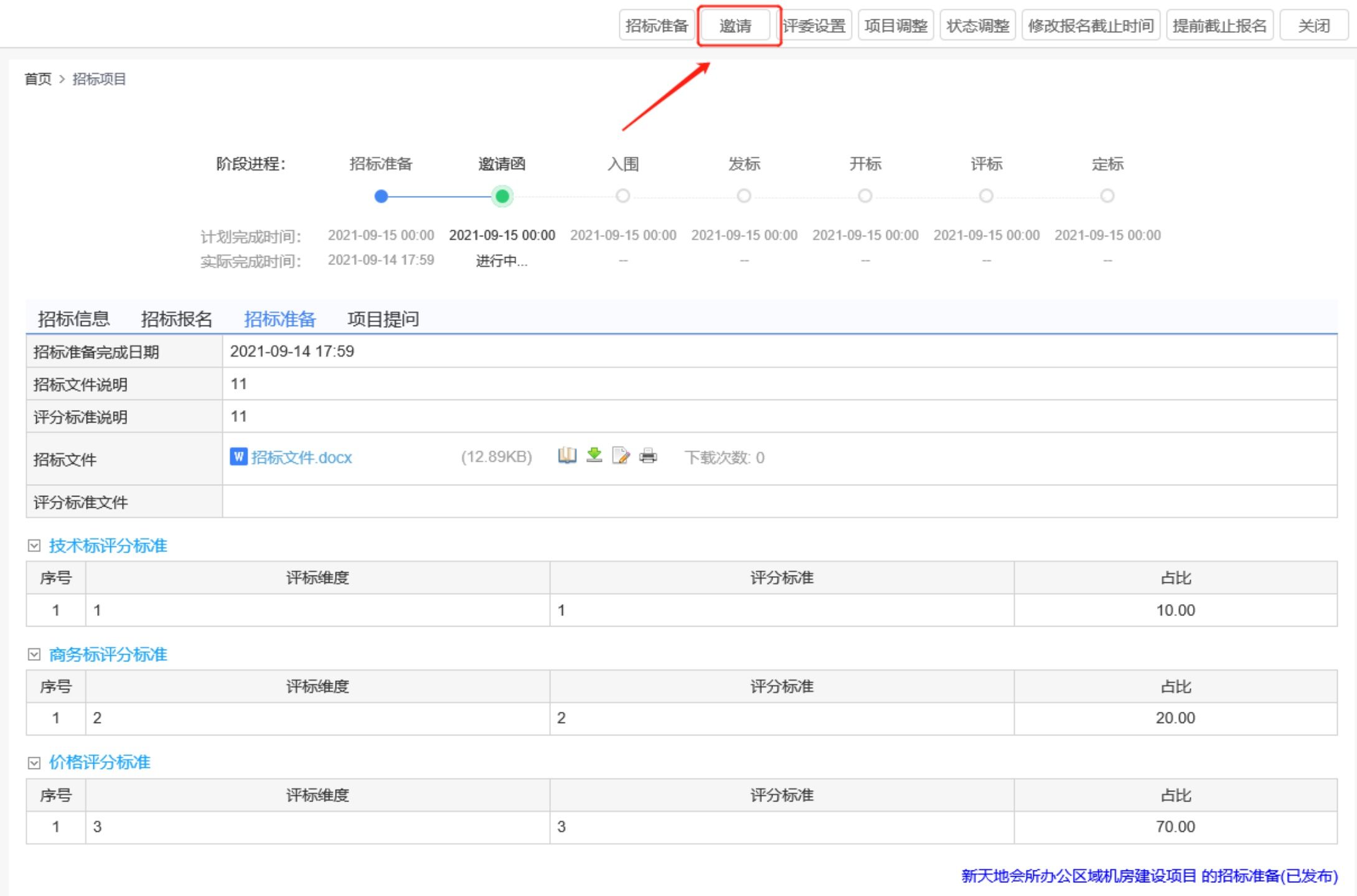1357x896 pixels.
Task: Click the open-book preview icon for 招标文件.docx
Action: tap(567, 456)
